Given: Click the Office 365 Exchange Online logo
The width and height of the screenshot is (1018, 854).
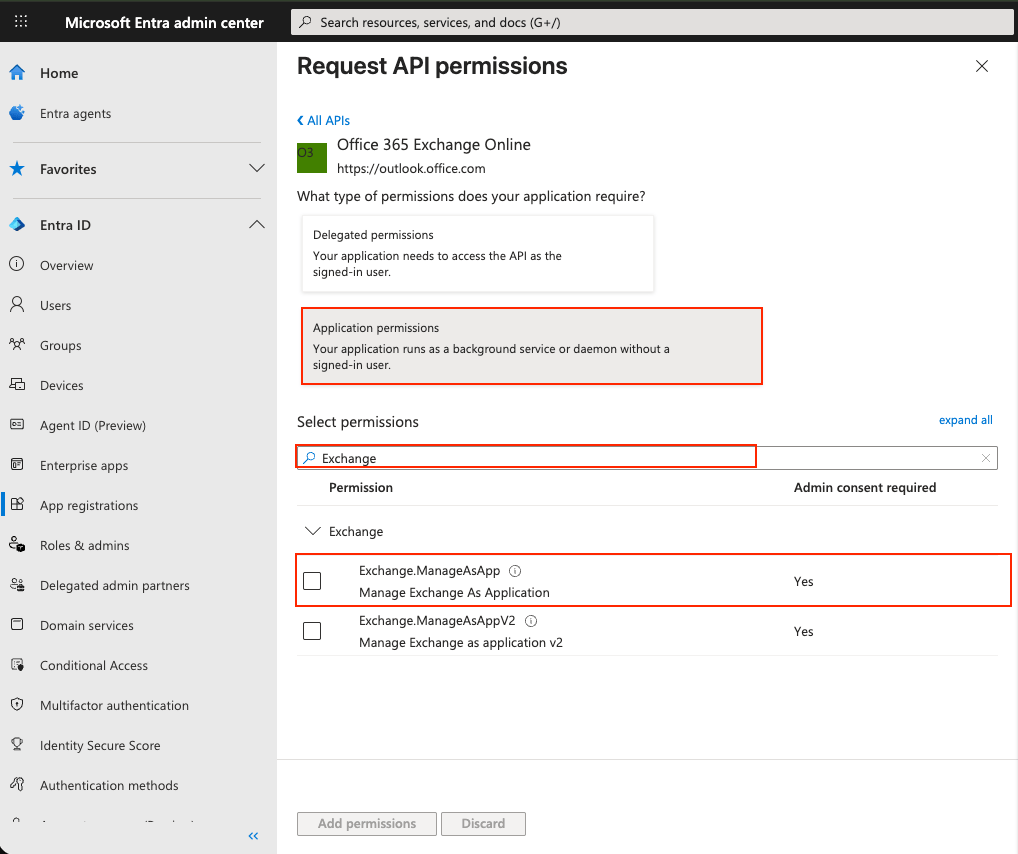Looking at the screenshot, I should (x=312, y=158).
